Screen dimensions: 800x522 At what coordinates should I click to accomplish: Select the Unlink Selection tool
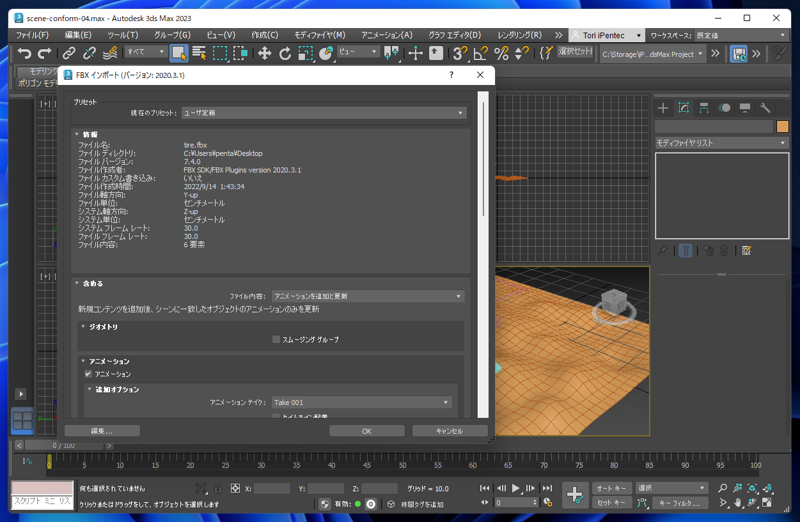[89, 53]
